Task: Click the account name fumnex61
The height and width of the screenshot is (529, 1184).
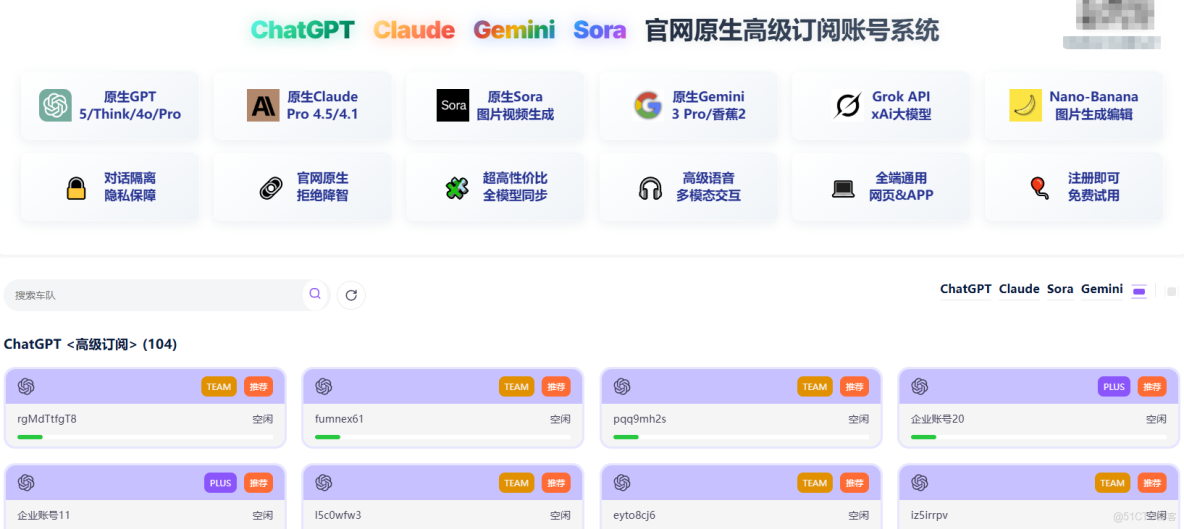Action: coord(339,419)
